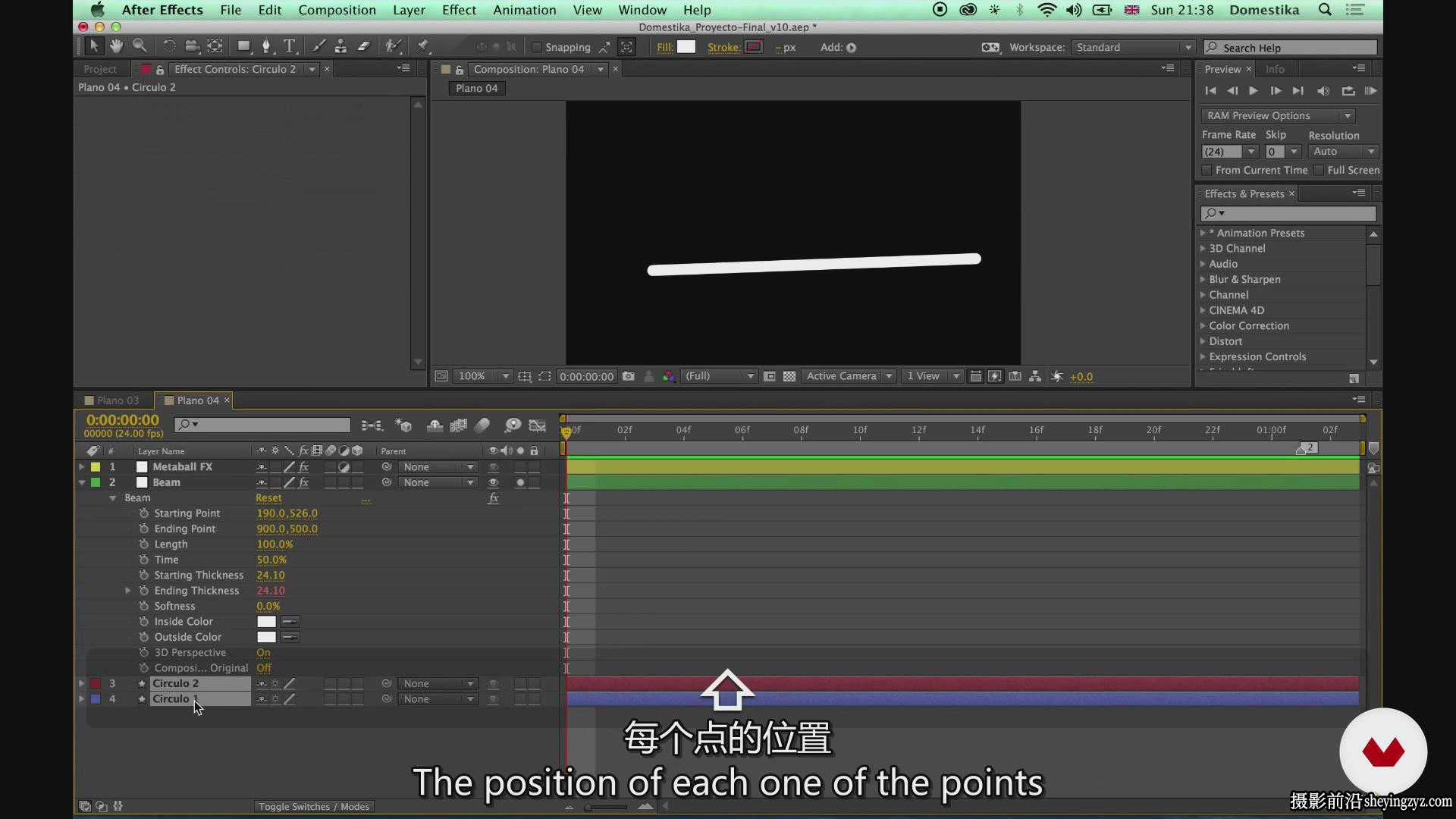Toggle transparency grid in composition viewer

tap(789, 376)
